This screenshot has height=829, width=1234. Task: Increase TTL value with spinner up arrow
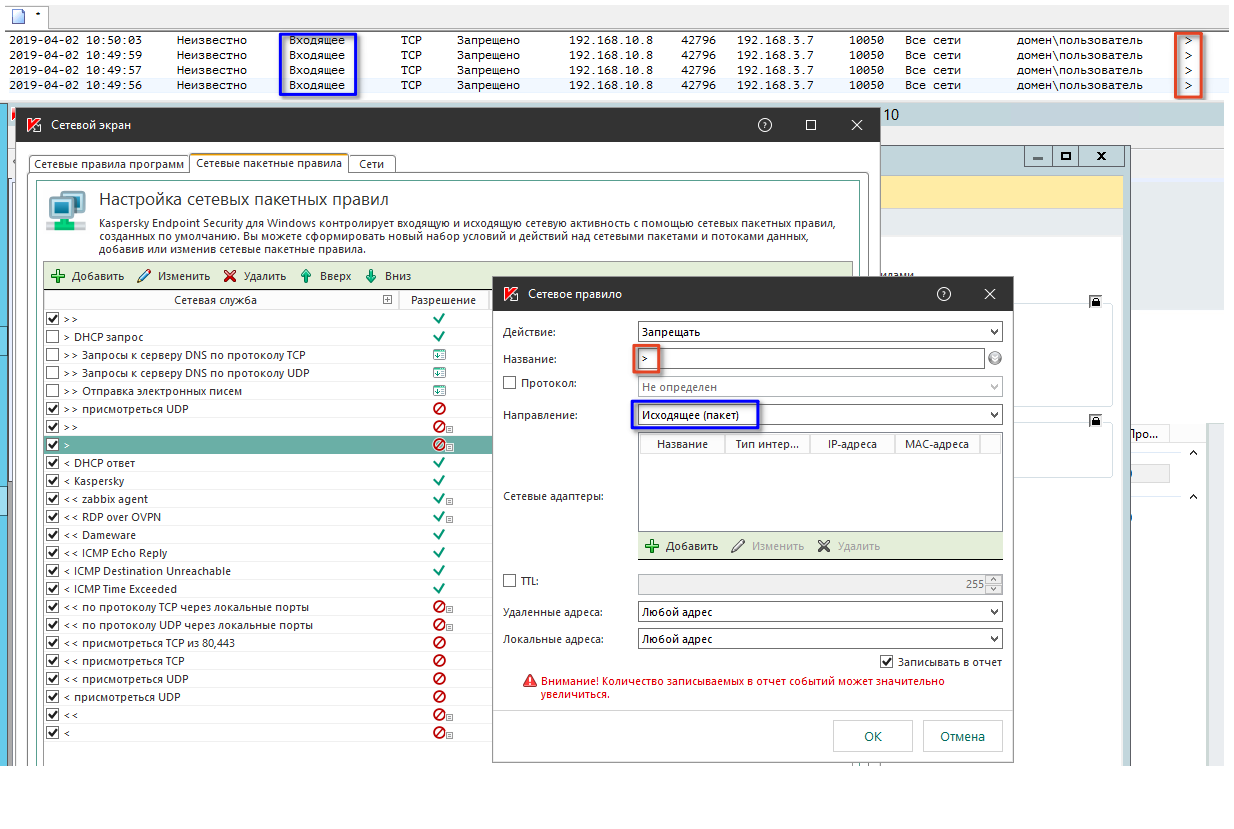click(x=992, y=579)
